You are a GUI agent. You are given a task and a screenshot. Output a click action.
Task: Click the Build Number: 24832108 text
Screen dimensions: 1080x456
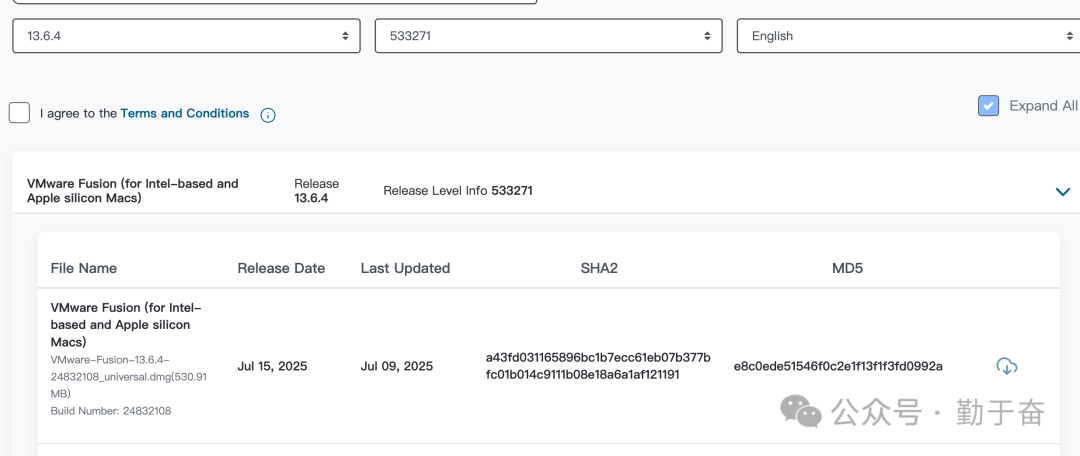click(111, 411)
